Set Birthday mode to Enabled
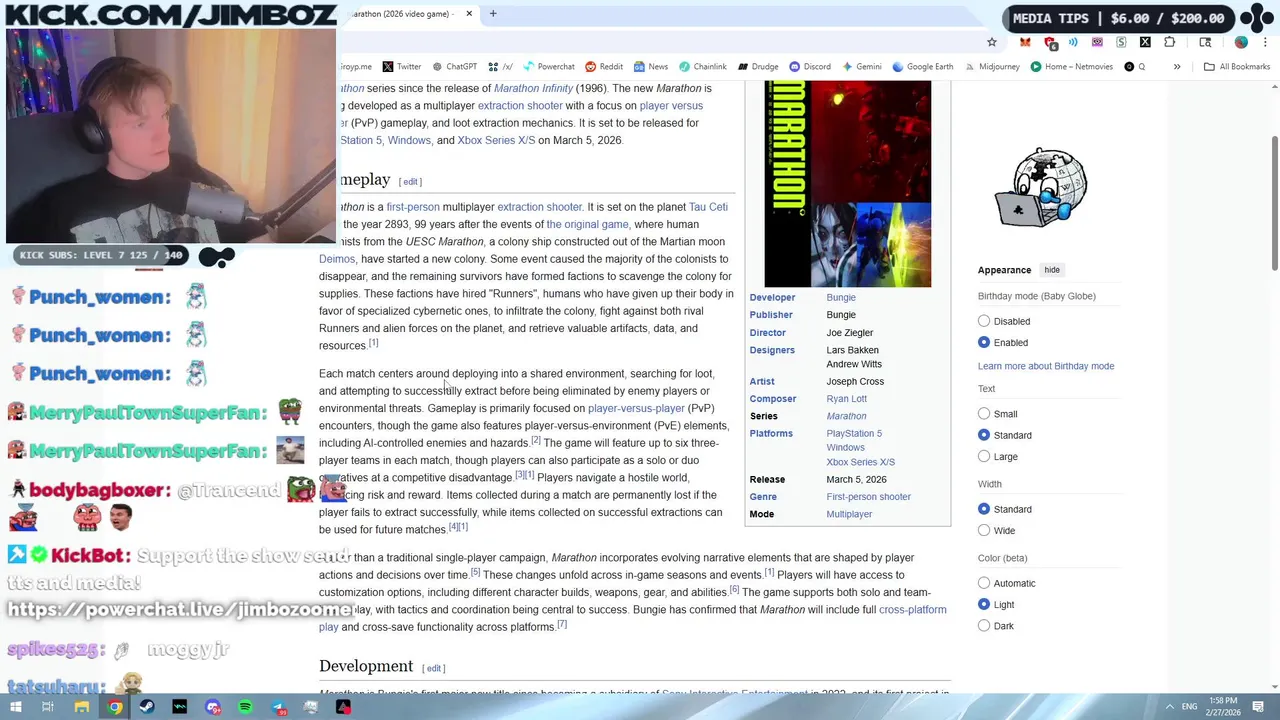The width and height of the screenshot is (1280, 720). (x=984, y=343)
